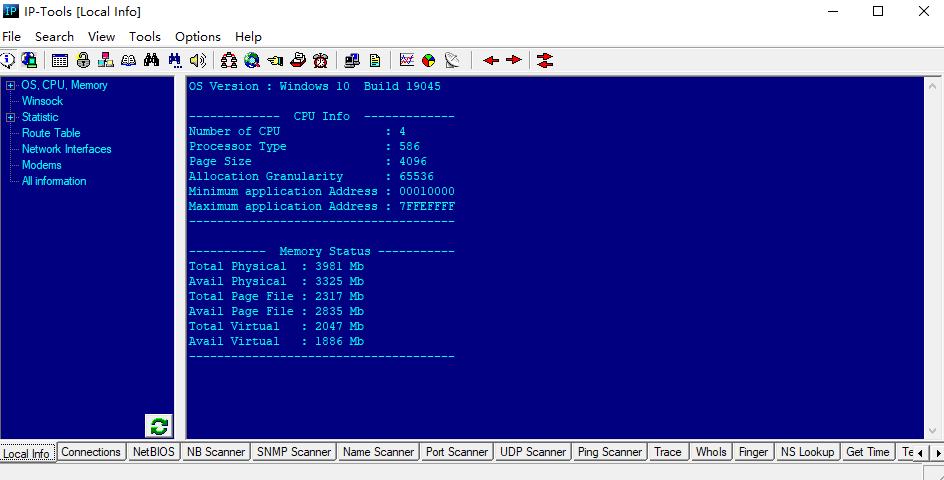Image resolution: width=944 pixels, height=480 pixels.
Task: Select Network Interfaces in the tree
Action: coord(67,149)
